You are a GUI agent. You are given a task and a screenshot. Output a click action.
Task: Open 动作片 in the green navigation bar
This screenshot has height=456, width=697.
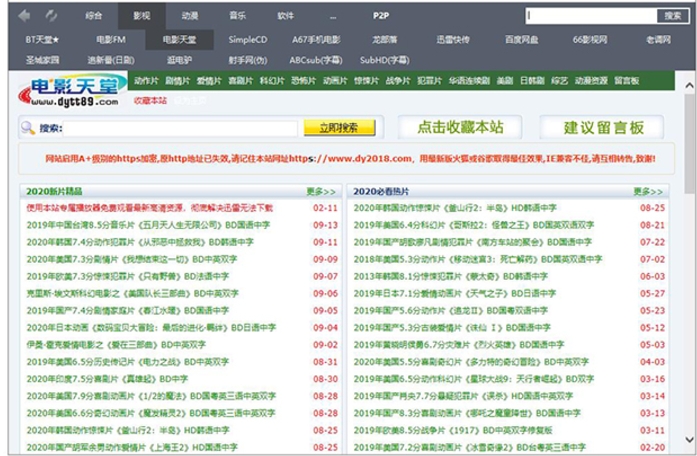click(x=146, y=80)
